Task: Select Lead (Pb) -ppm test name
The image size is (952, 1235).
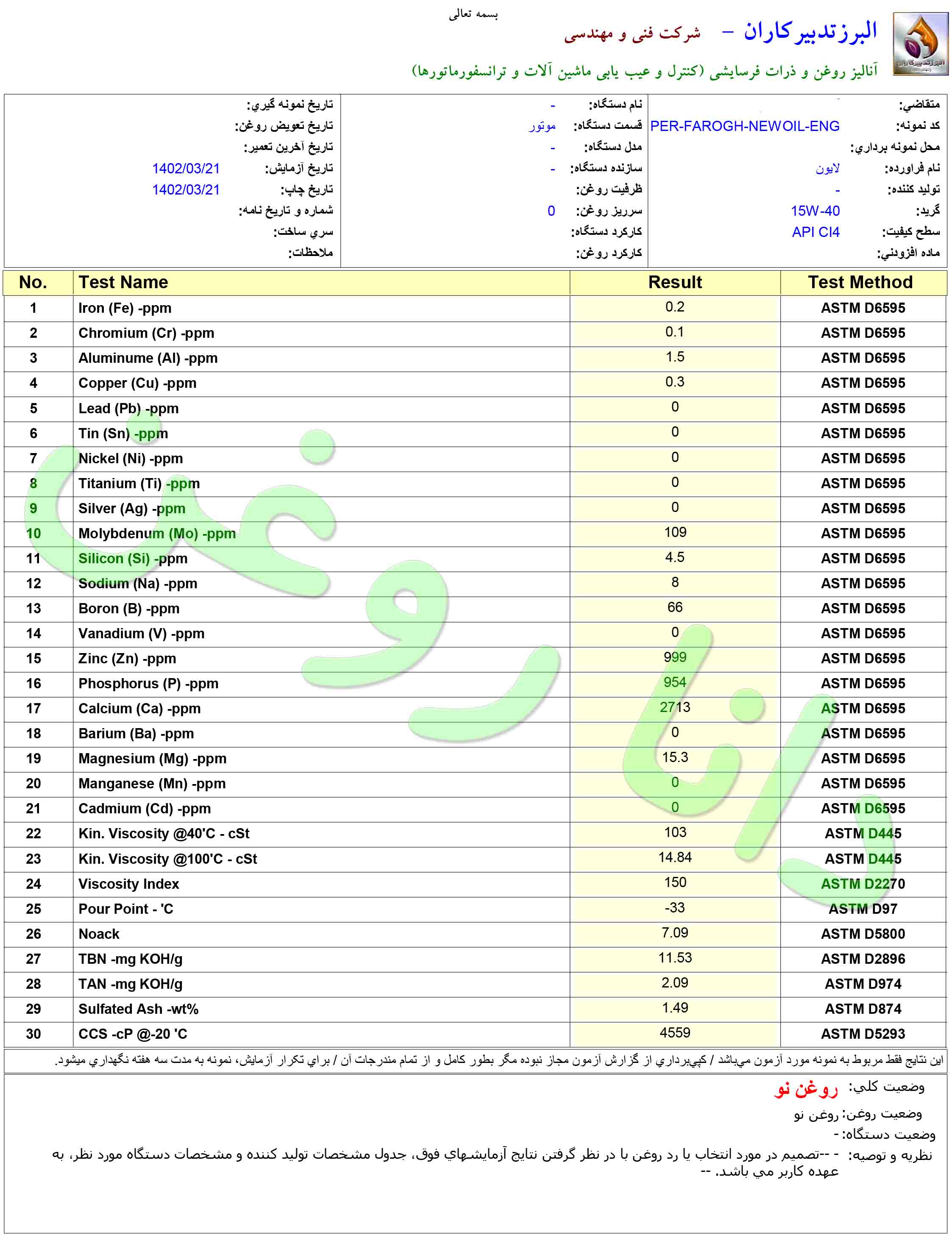Action: pyautogui.click(x=128, y=408)
